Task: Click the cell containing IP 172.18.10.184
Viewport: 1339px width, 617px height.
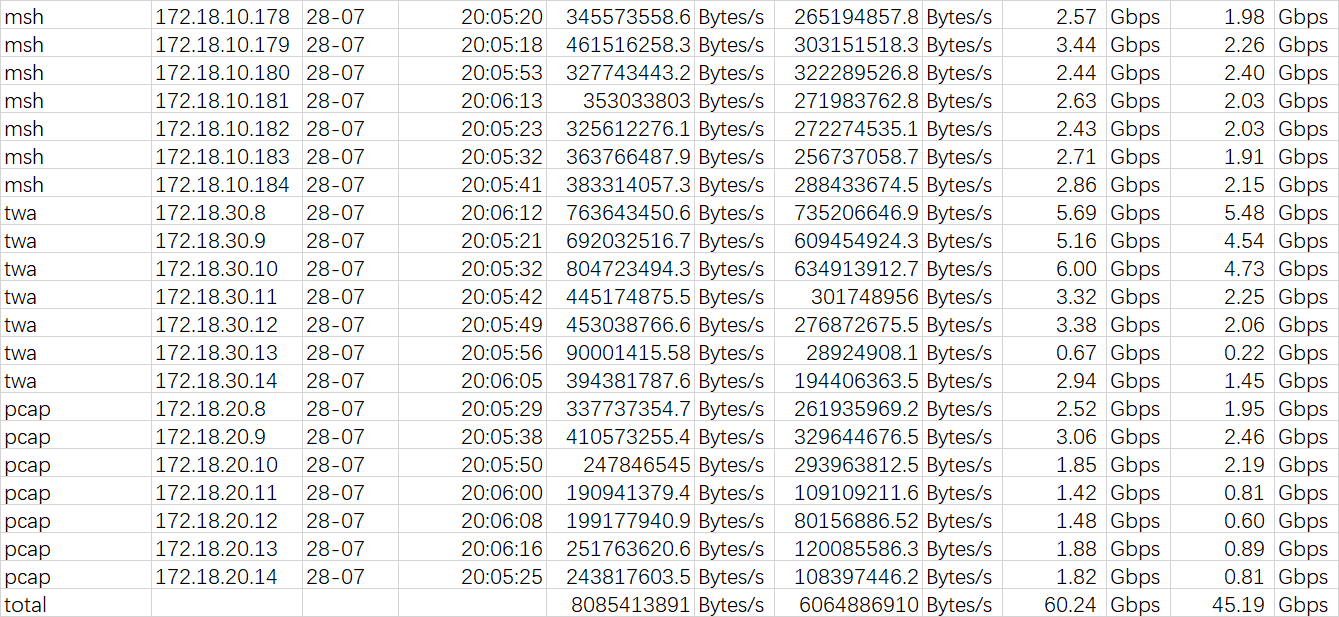Action: [x=222, y=185]
